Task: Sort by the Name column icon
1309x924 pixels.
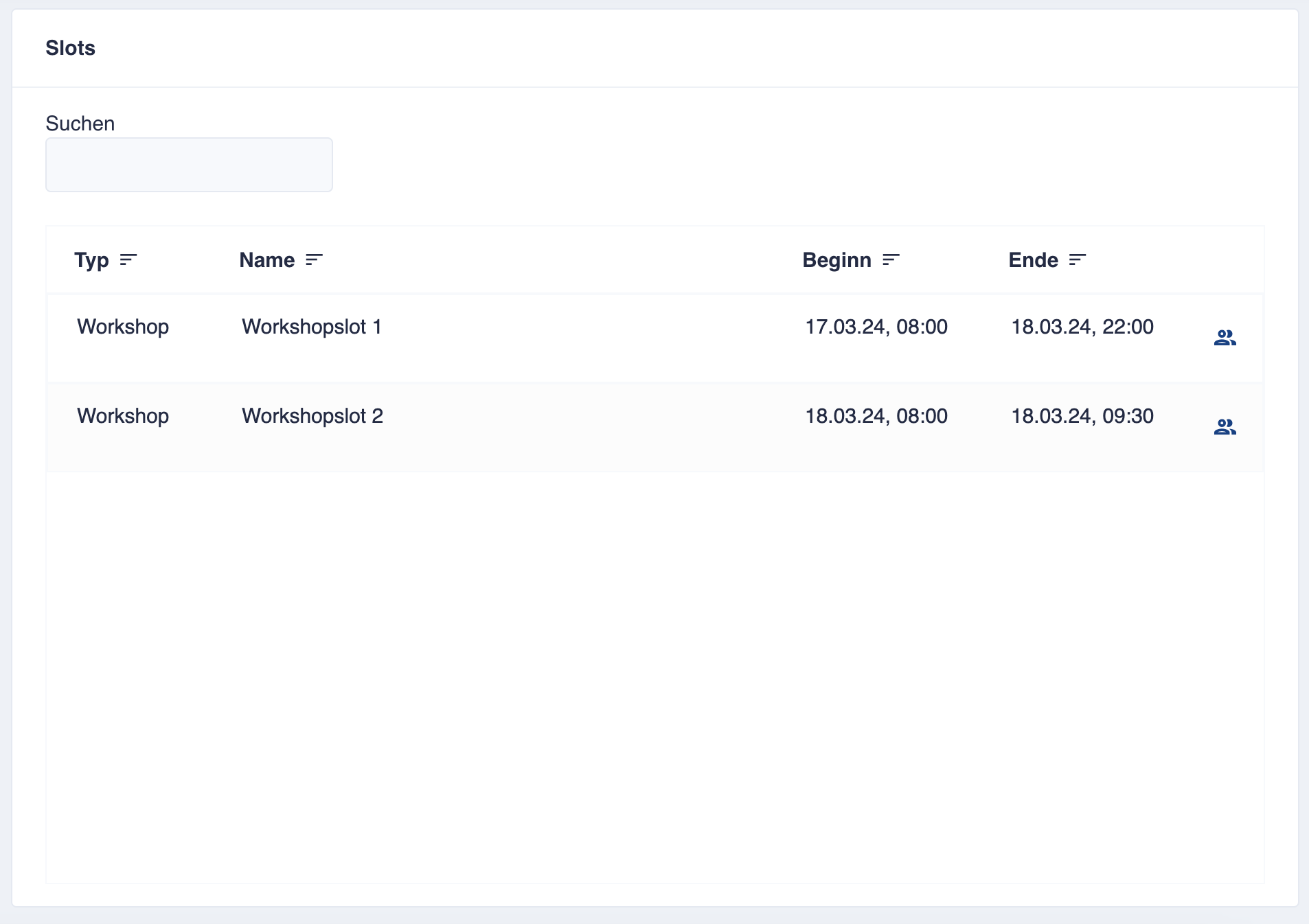Action: (314, 259)
